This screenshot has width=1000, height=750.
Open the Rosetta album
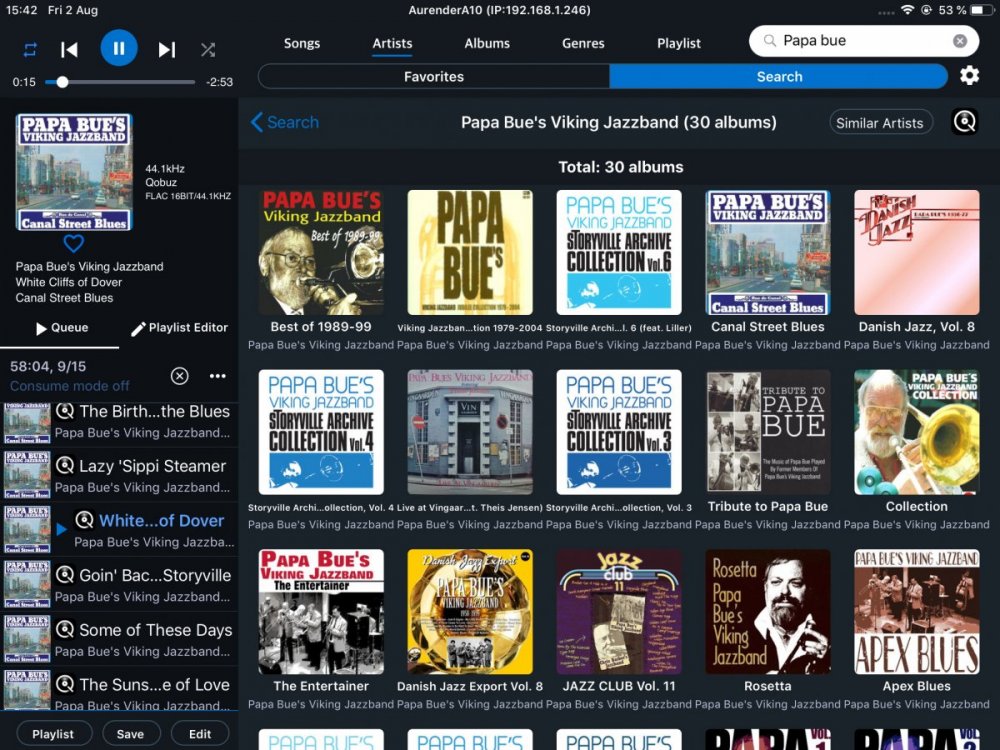(768, 612)
